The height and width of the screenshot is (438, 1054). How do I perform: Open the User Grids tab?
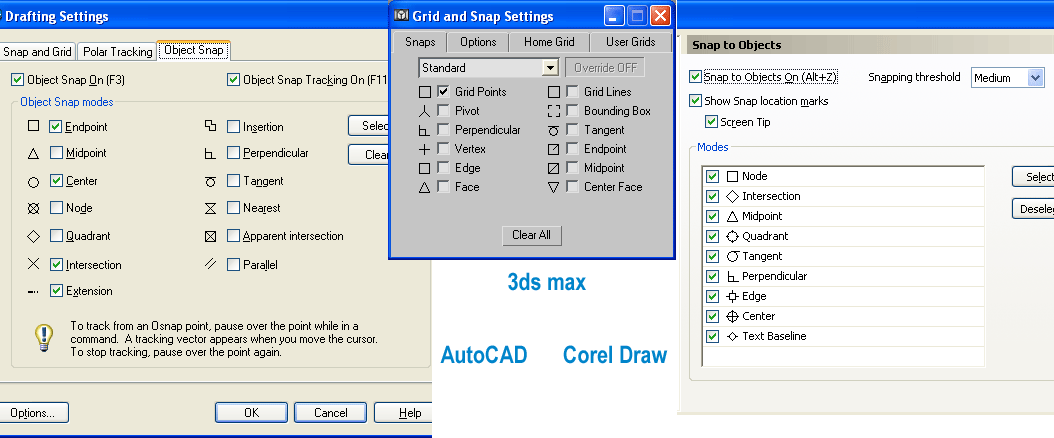pyautogui.click(x=631, y=42)
